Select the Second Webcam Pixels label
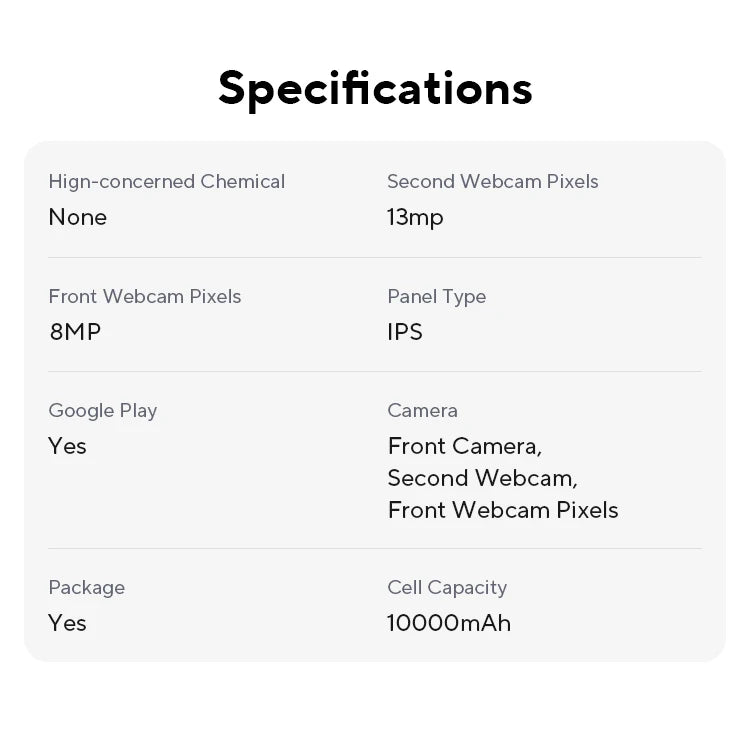 tap(493, 182)
